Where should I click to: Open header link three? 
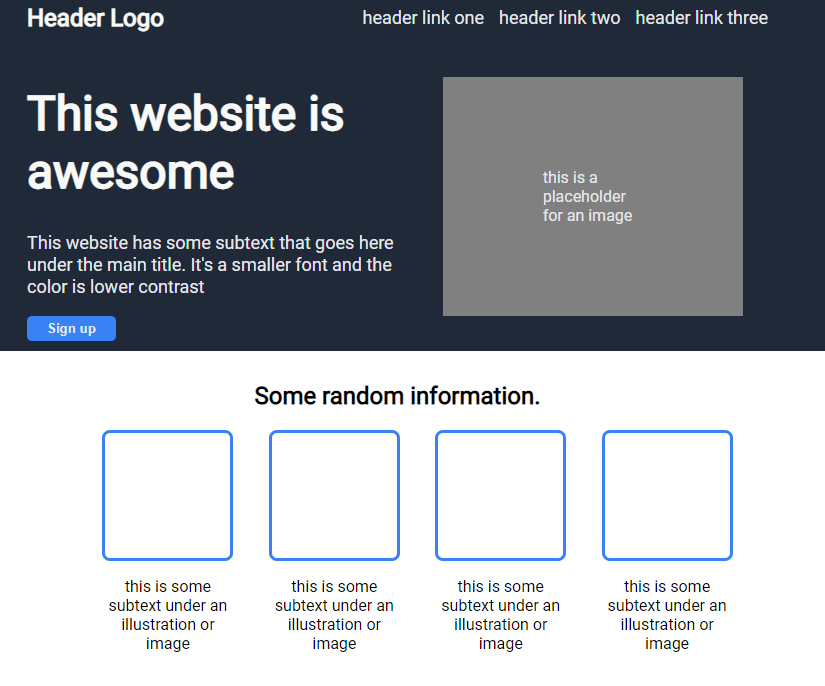(x=701, y=18)
